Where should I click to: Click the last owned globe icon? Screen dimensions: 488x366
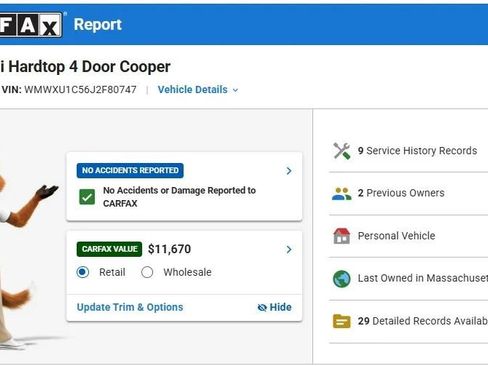pos(342,279)
